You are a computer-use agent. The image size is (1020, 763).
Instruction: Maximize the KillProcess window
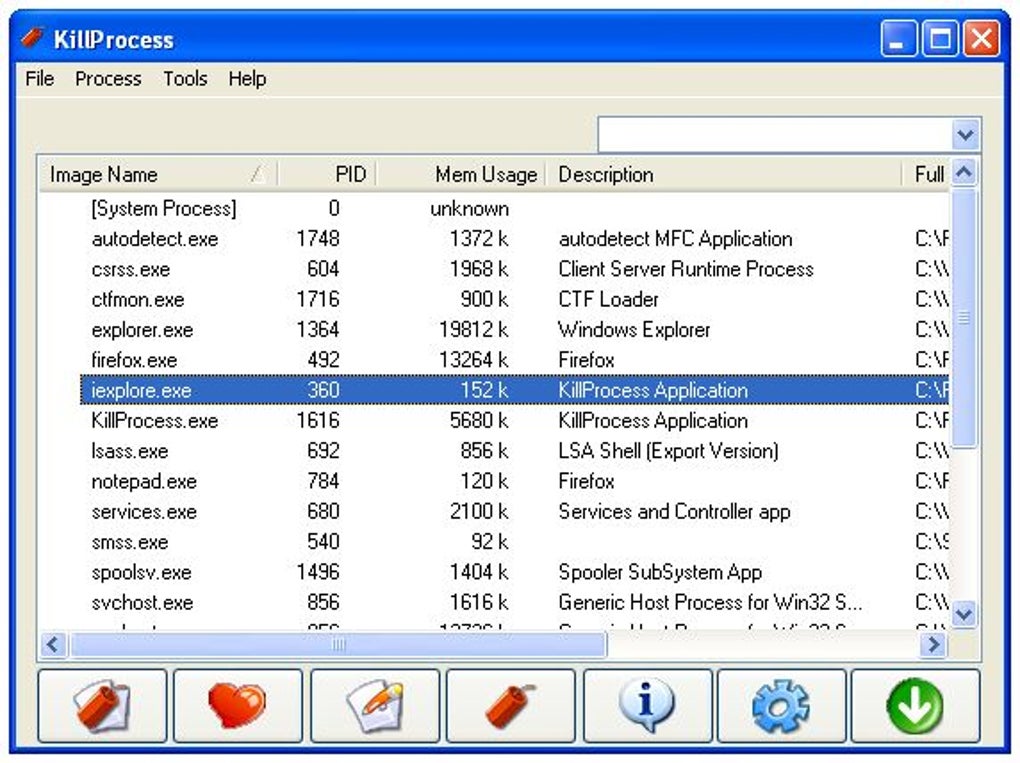941,38
